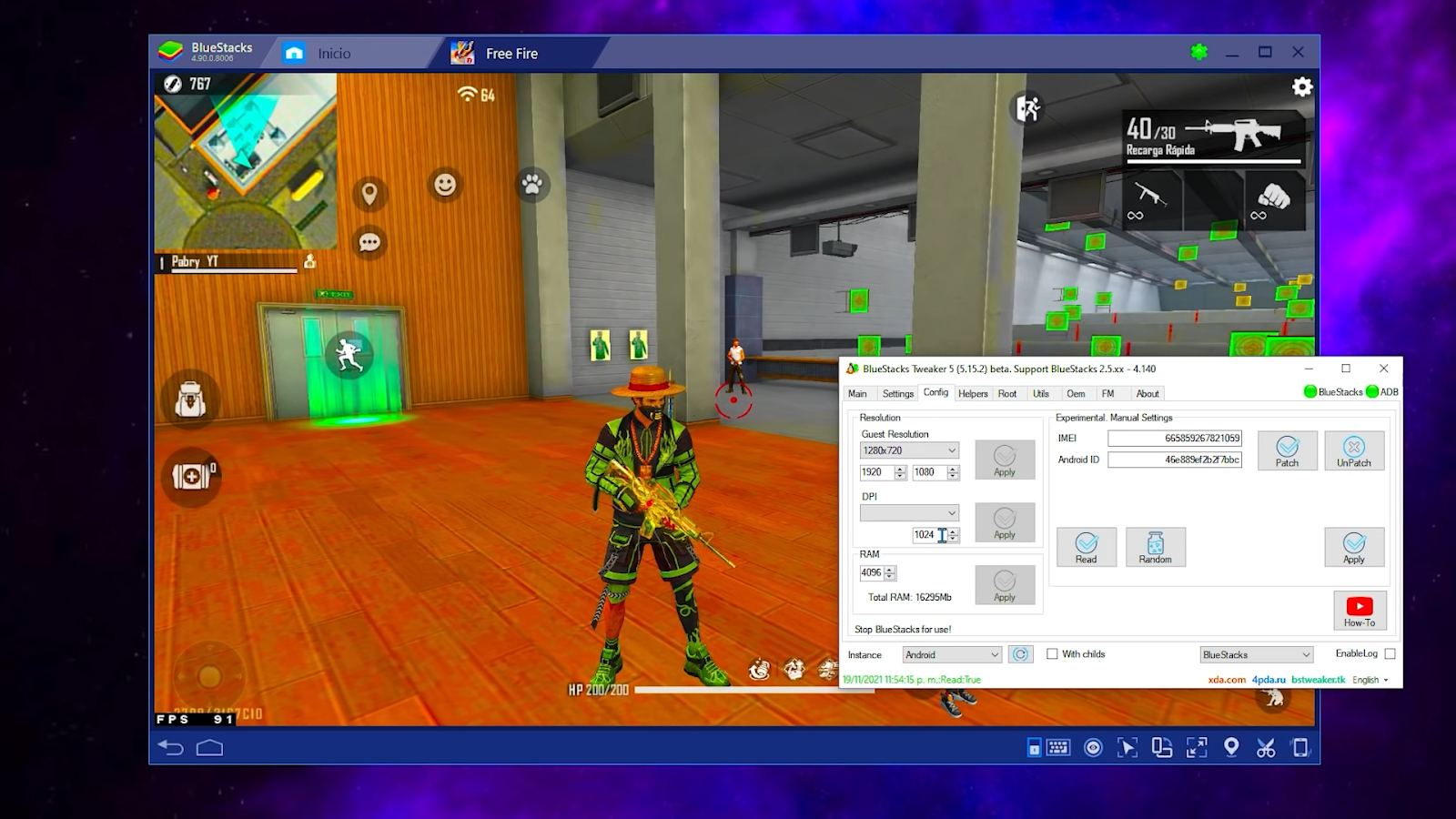The height and width of the screenshot is (819, 1456).
Task: Open the Root tab
Action: pyautogui.click(x=1007, y=394)
